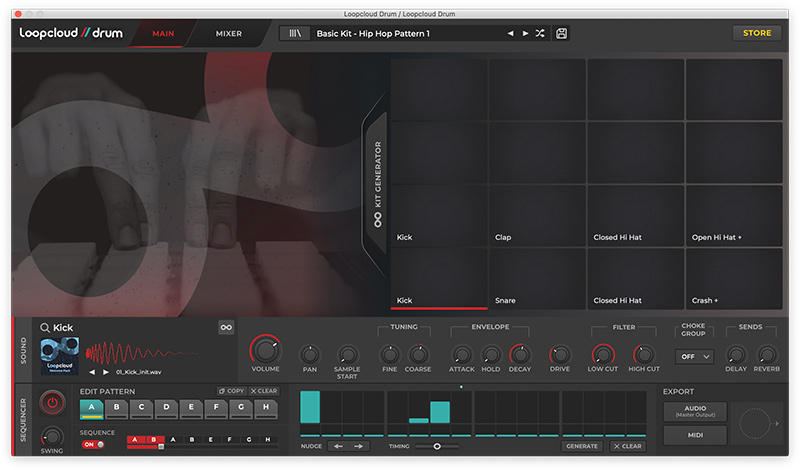Click the Loopcloud link icon above waveform
800x470 pixels.
(226, 328)
